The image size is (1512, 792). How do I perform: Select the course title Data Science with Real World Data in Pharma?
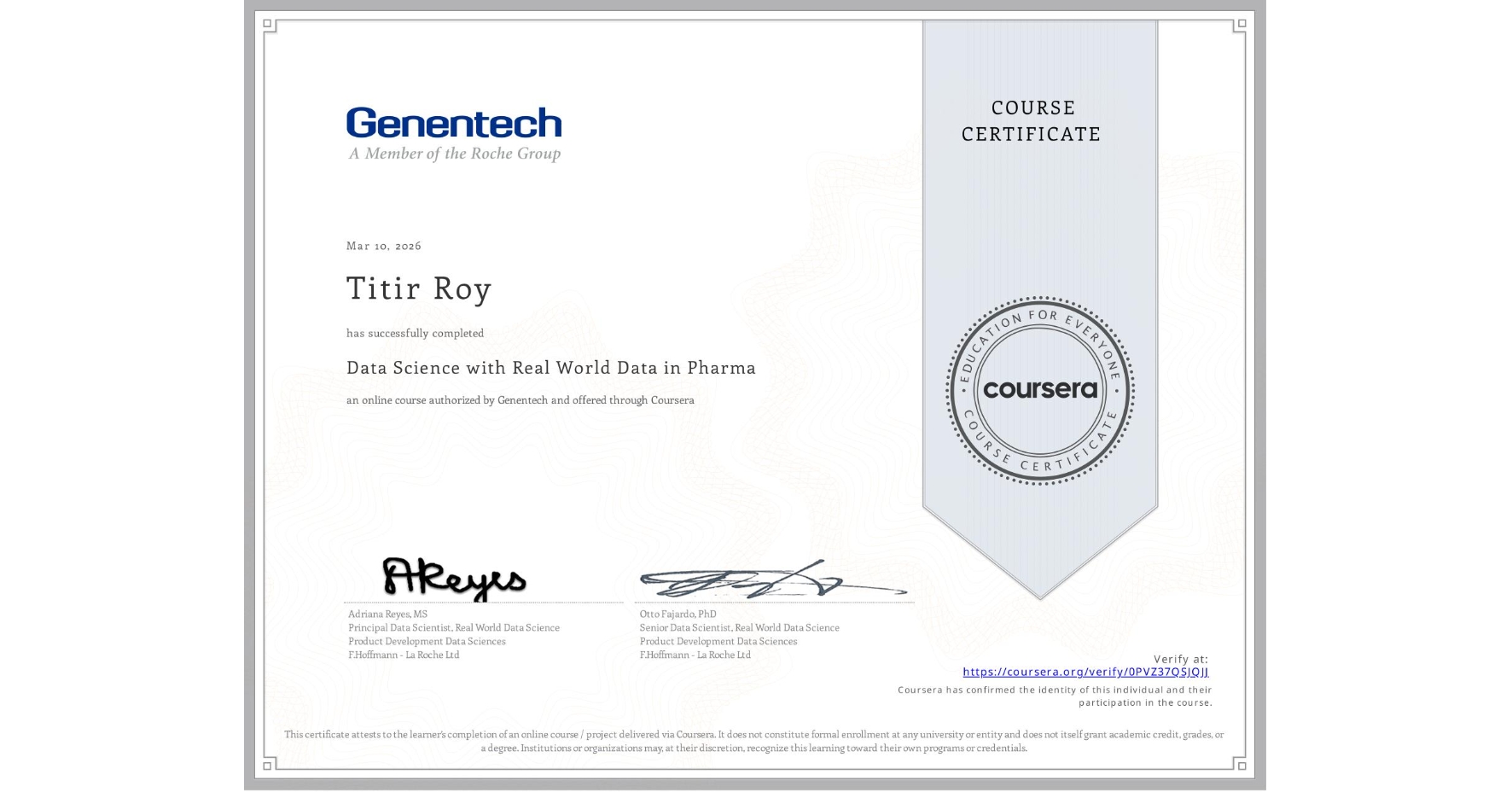[x=551, y=368]
